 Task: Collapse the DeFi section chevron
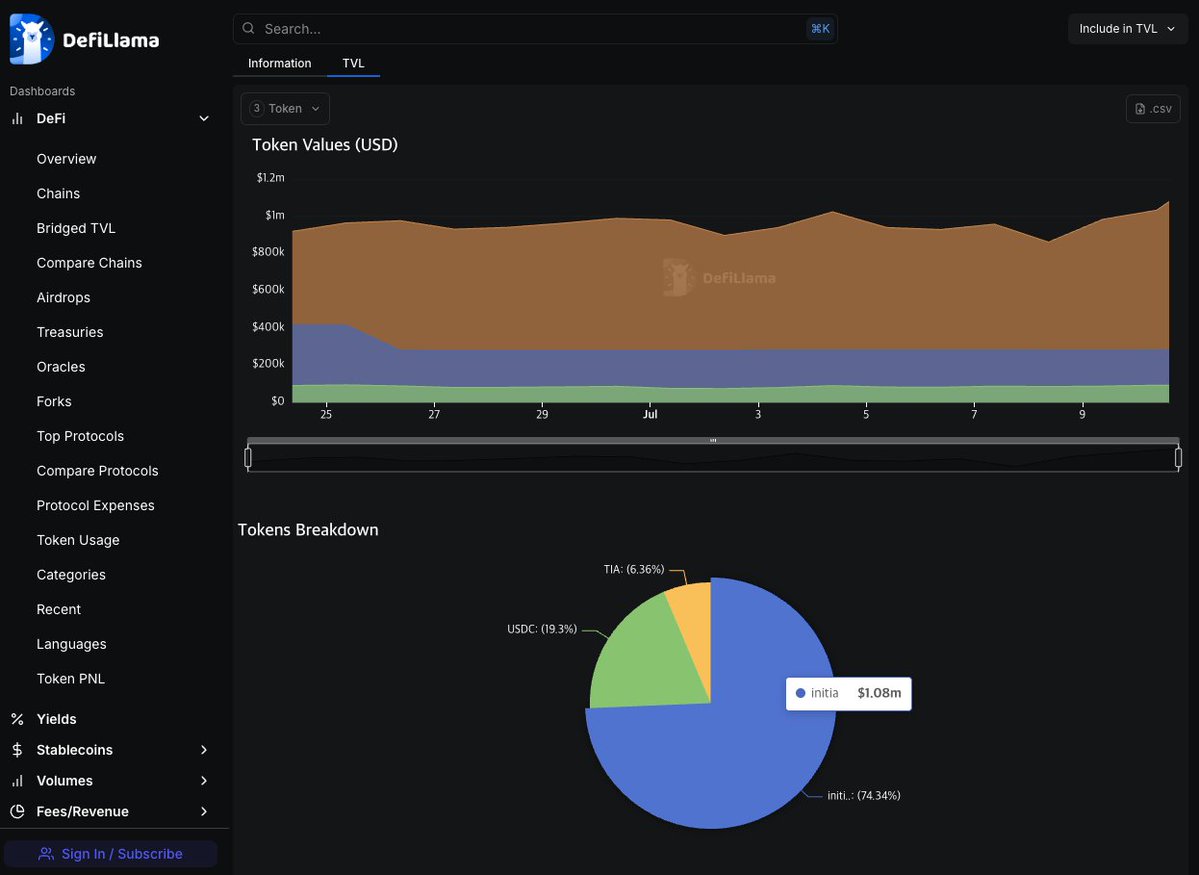(204, 119)
